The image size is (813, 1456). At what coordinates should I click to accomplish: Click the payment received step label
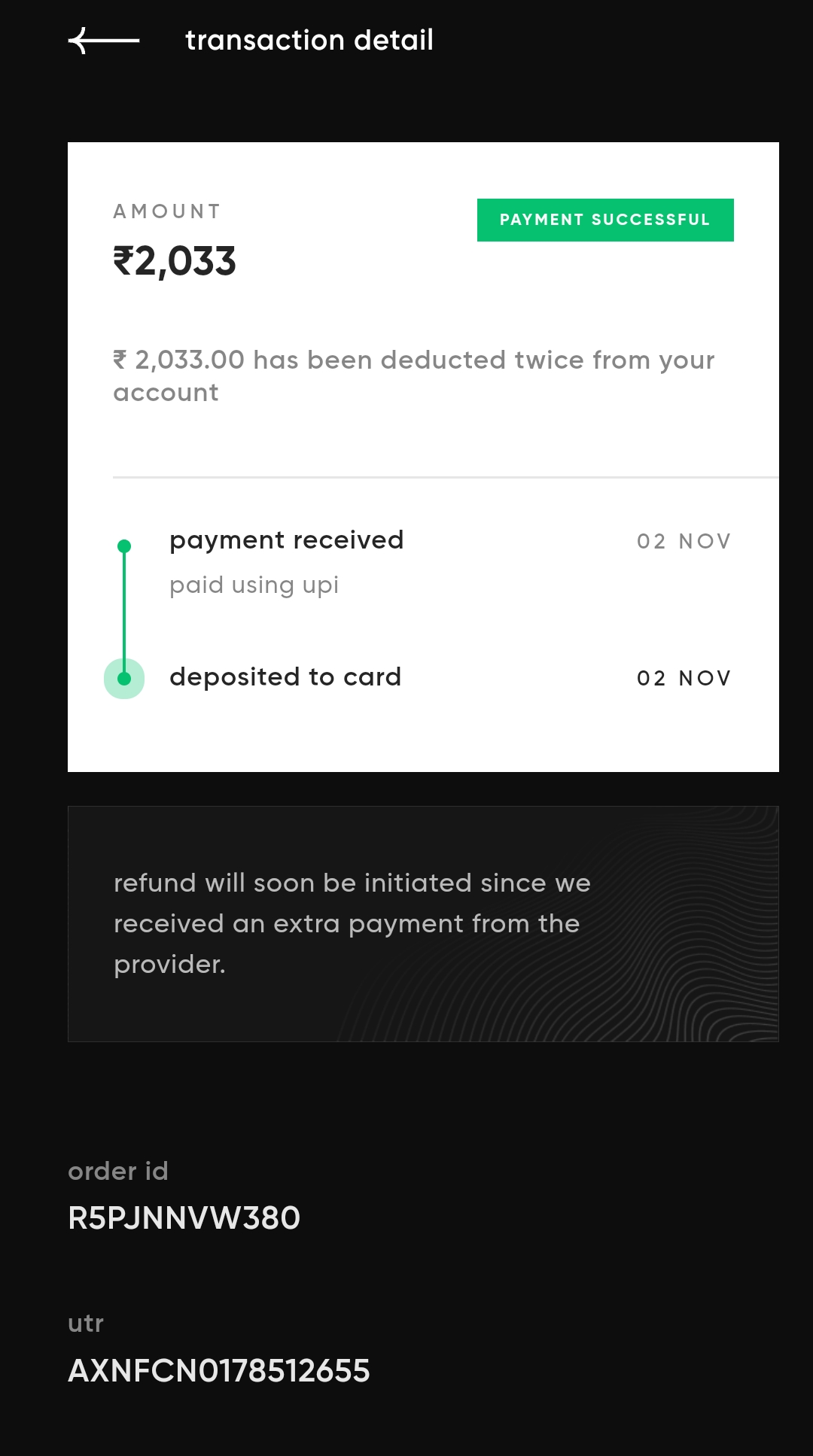[286, 540]
